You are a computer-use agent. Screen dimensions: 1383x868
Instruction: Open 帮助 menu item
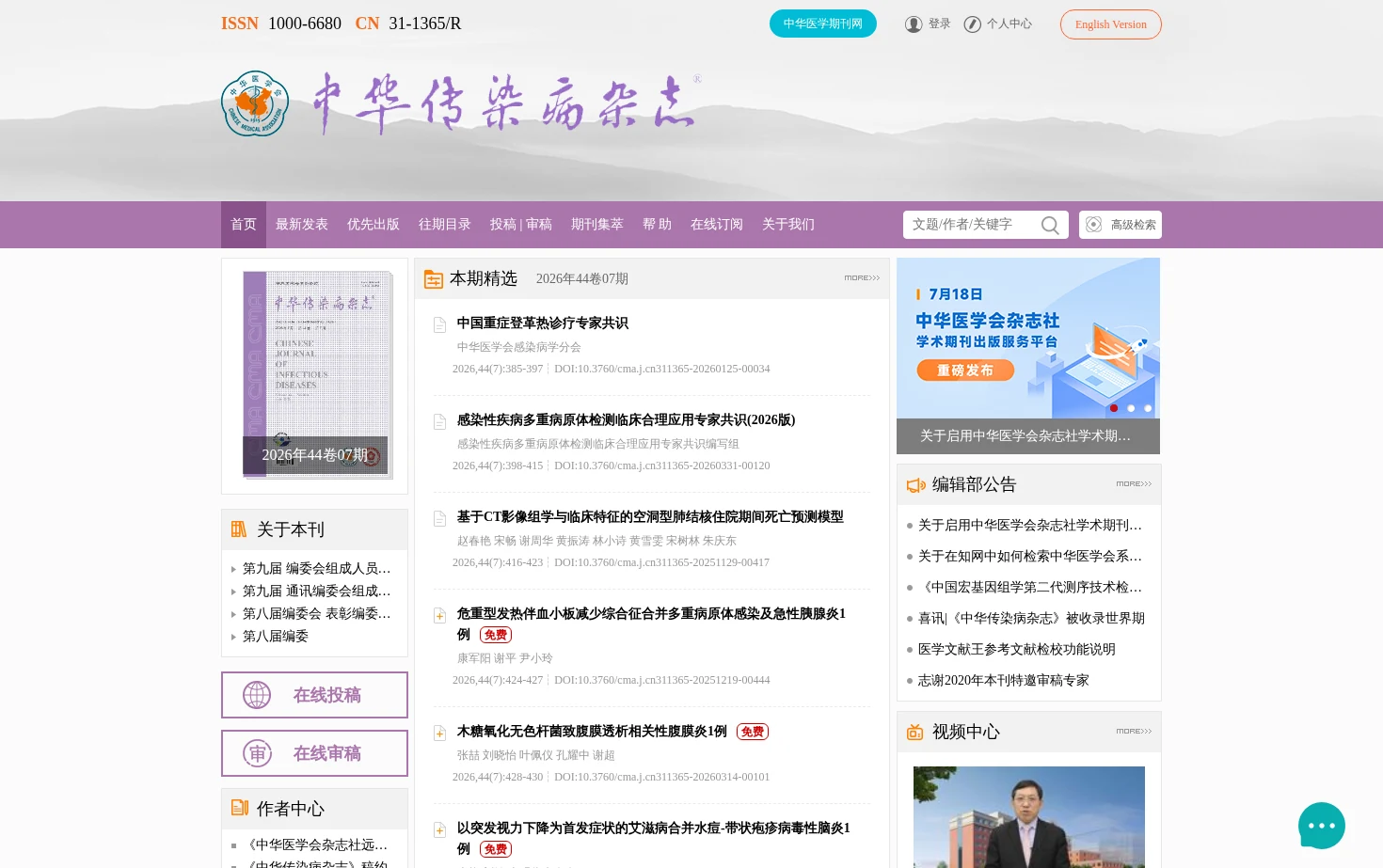click(657, 225)
